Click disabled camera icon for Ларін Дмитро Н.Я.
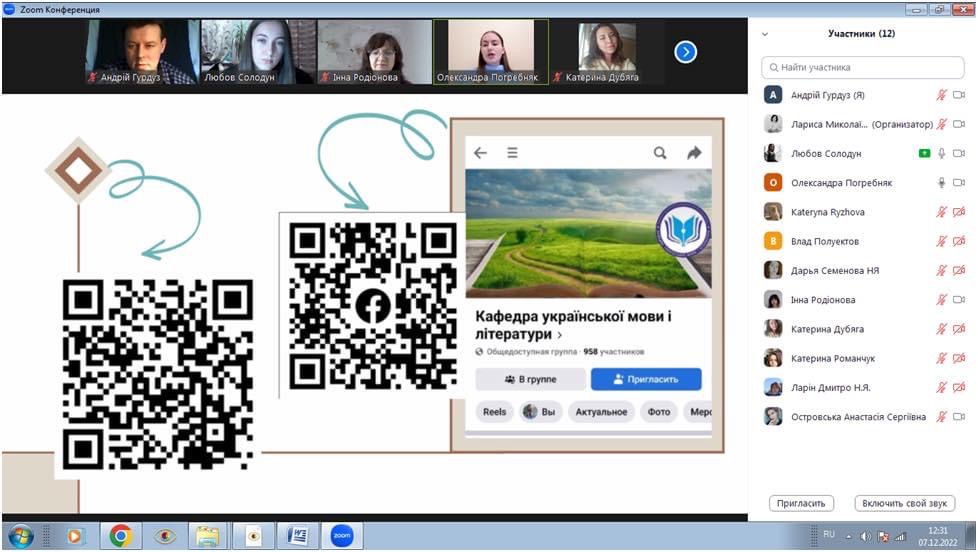This screenshot has width=978, height=552. (959, 388)
